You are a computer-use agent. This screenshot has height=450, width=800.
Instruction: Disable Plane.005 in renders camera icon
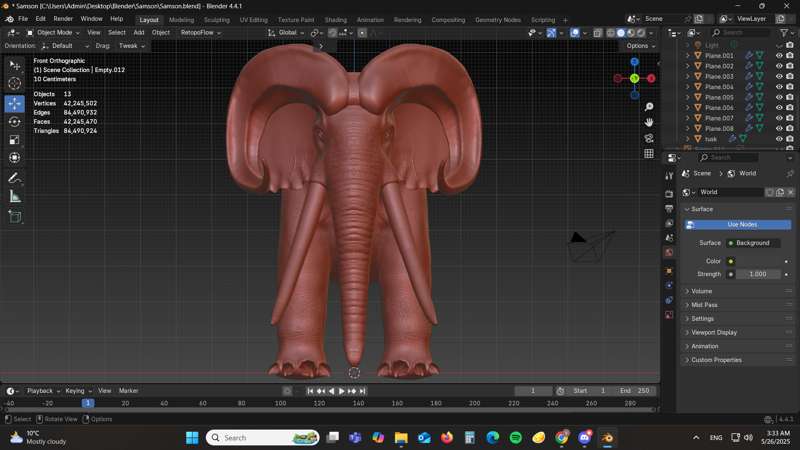pos(791,97)
